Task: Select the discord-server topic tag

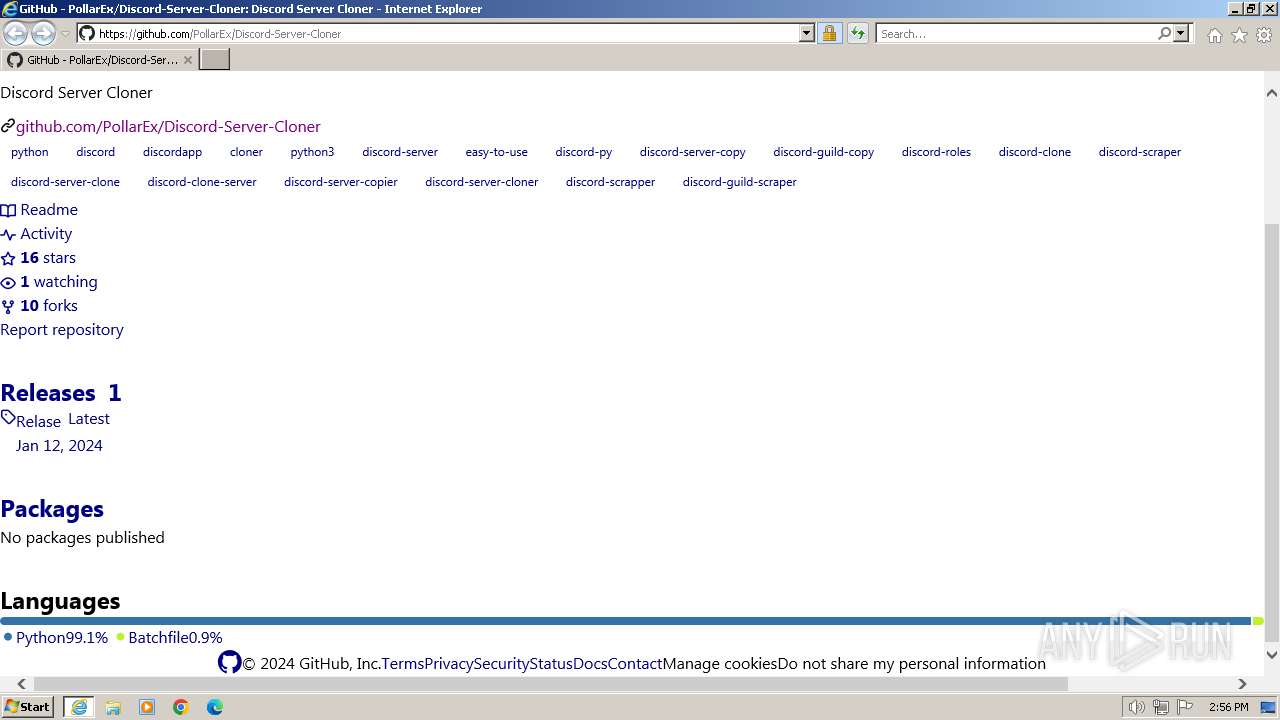Action: click(400, 152)
